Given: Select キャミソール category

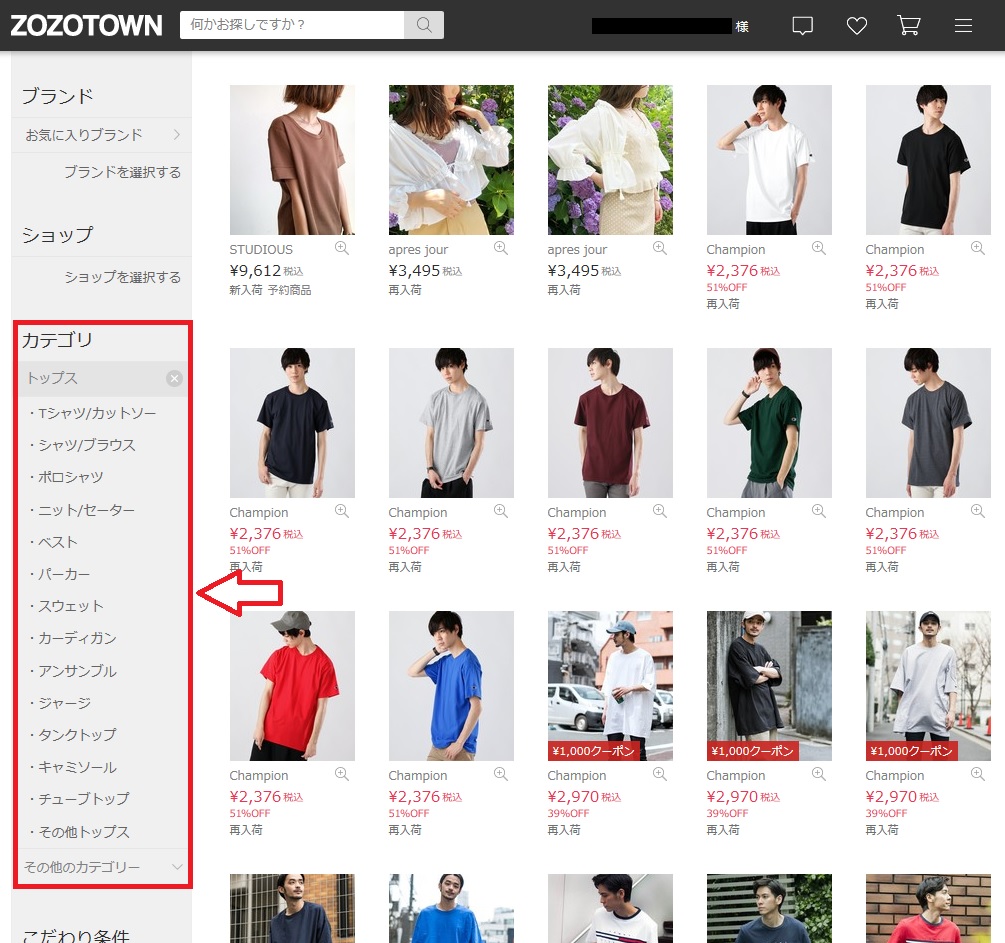Looking at the screenshot, I should (x=76, y=767).
